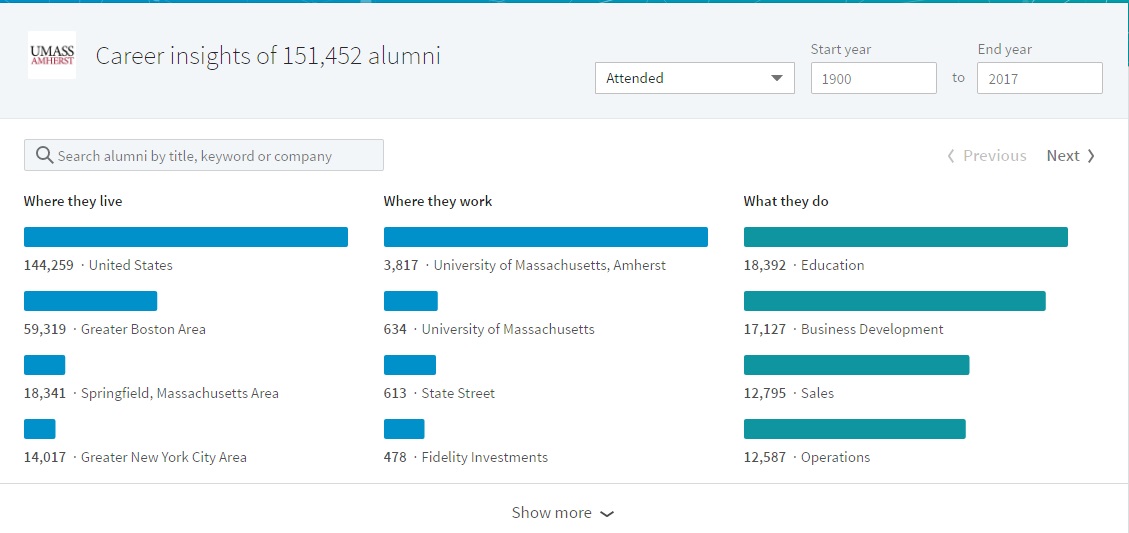The height and width of the screenshot is (533, 1129).
Task: Click the Start year field showing 1900
Action: coord(873,78)
